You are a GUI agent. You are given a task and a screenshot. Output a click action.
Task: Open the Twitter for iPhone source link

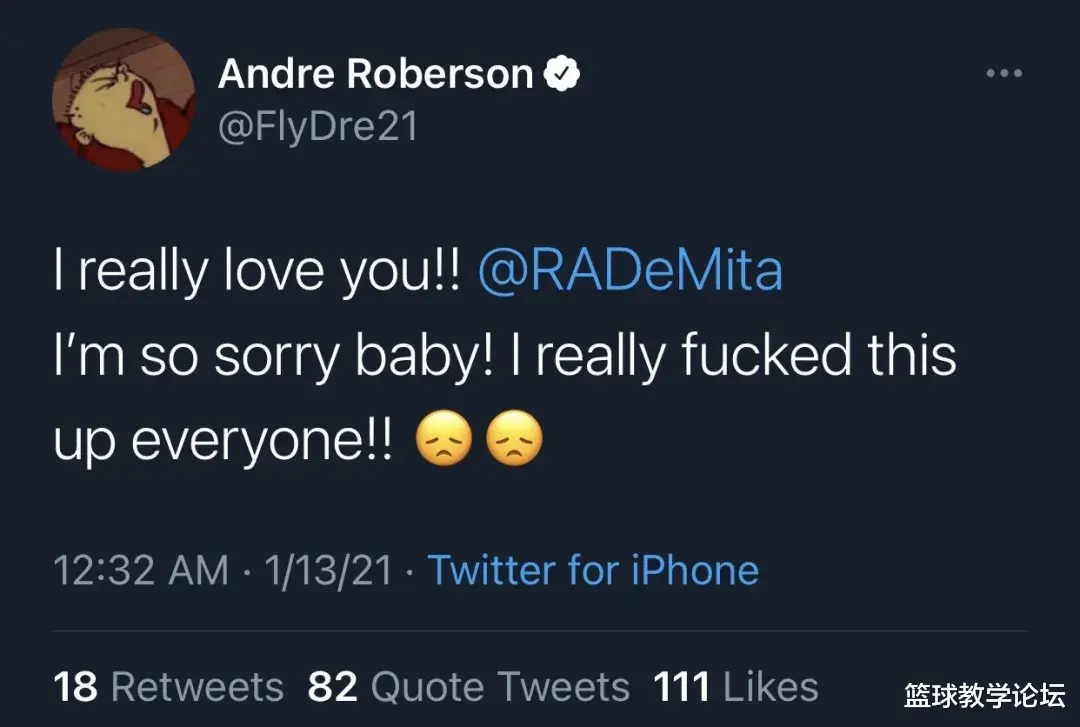[593, 571]
